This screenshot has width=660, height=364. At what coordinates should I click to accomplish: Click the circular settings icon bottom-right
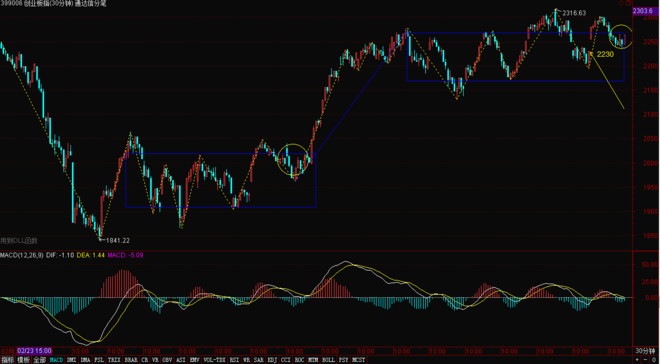[654, 360]
